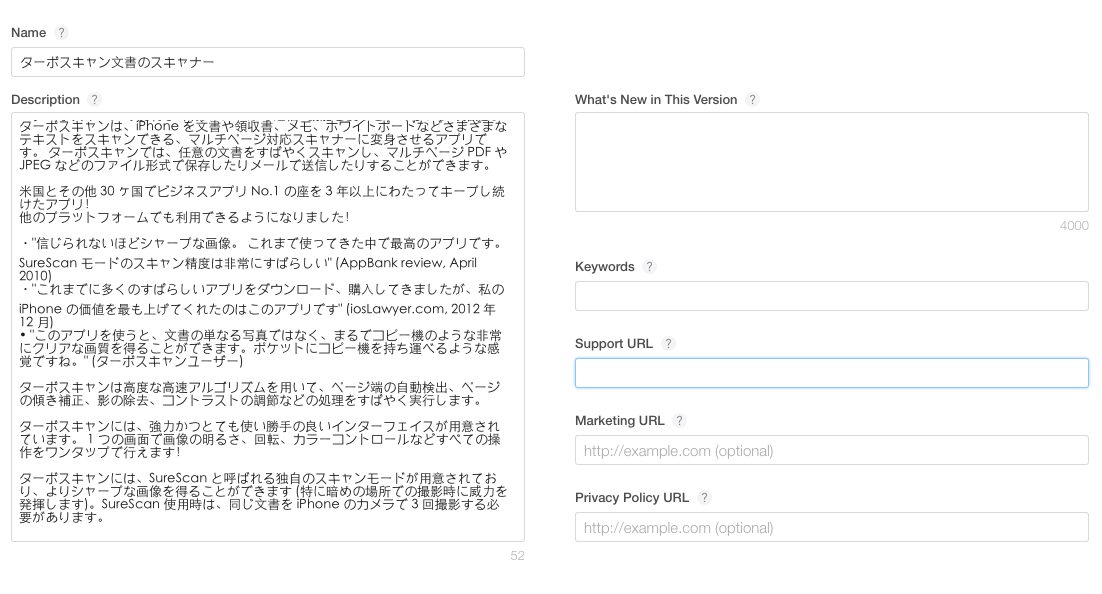Click help icon beside What's New in This Version
1102x594 pixels.
[x=753, y=100]
